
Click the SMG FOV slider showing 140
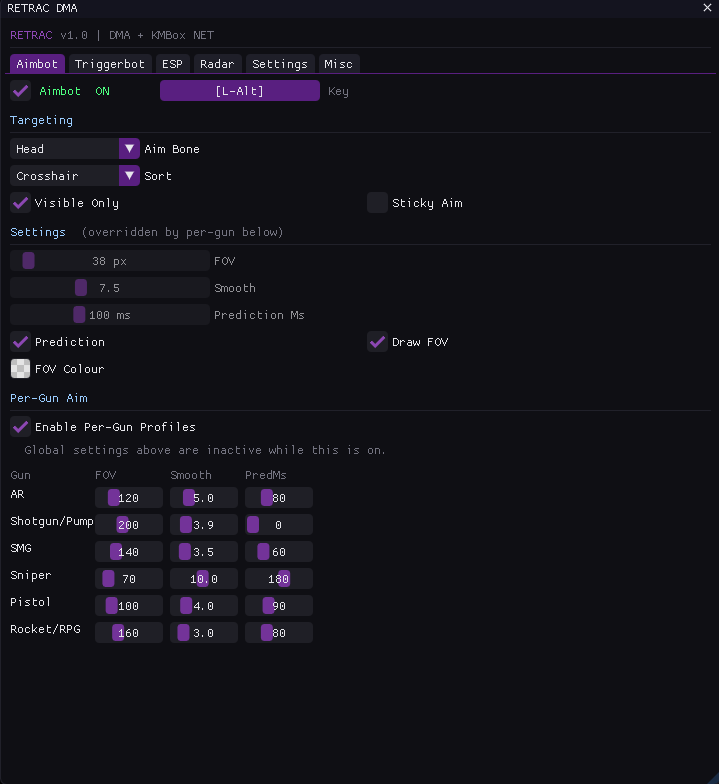coord(129,552)
